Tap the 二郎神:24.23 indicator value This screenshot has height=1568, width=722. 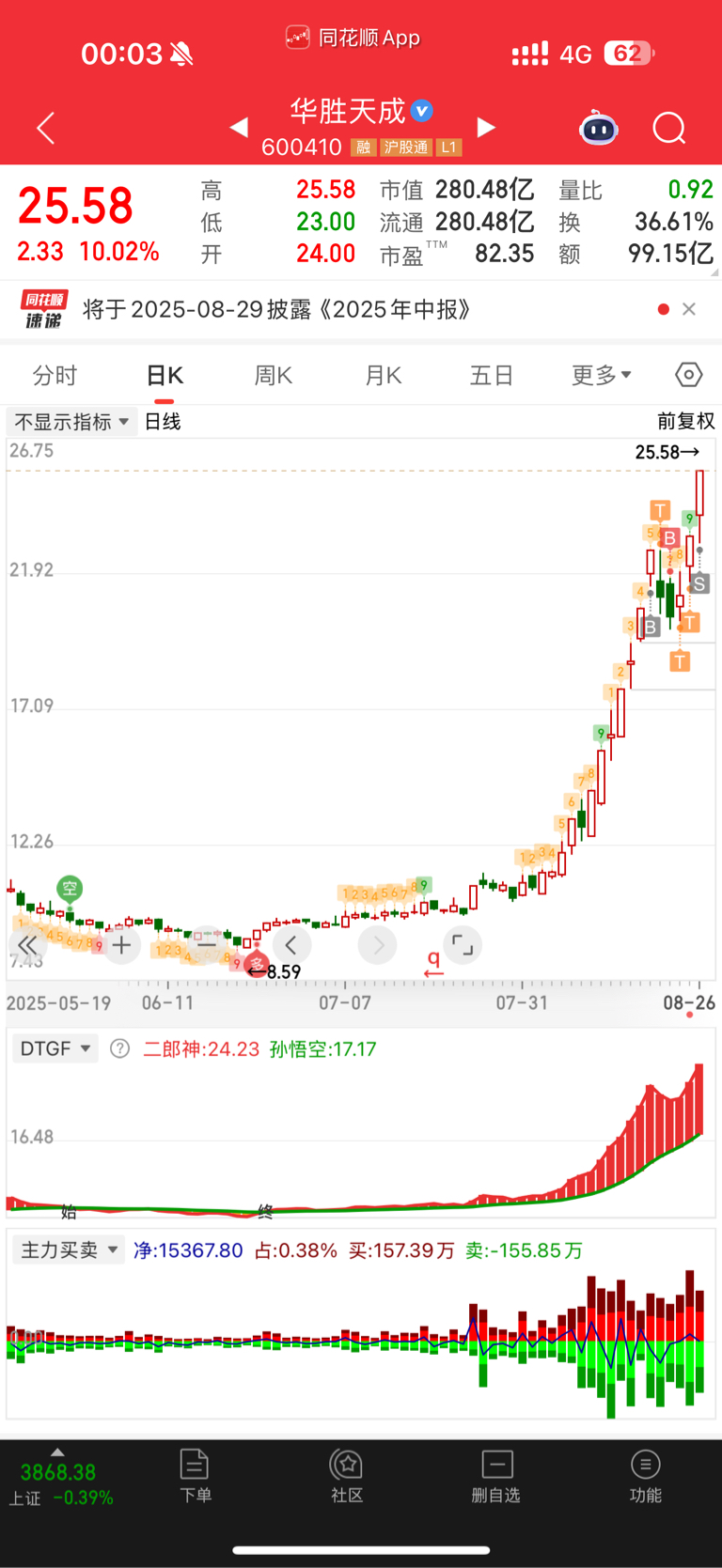[201, 1048]
